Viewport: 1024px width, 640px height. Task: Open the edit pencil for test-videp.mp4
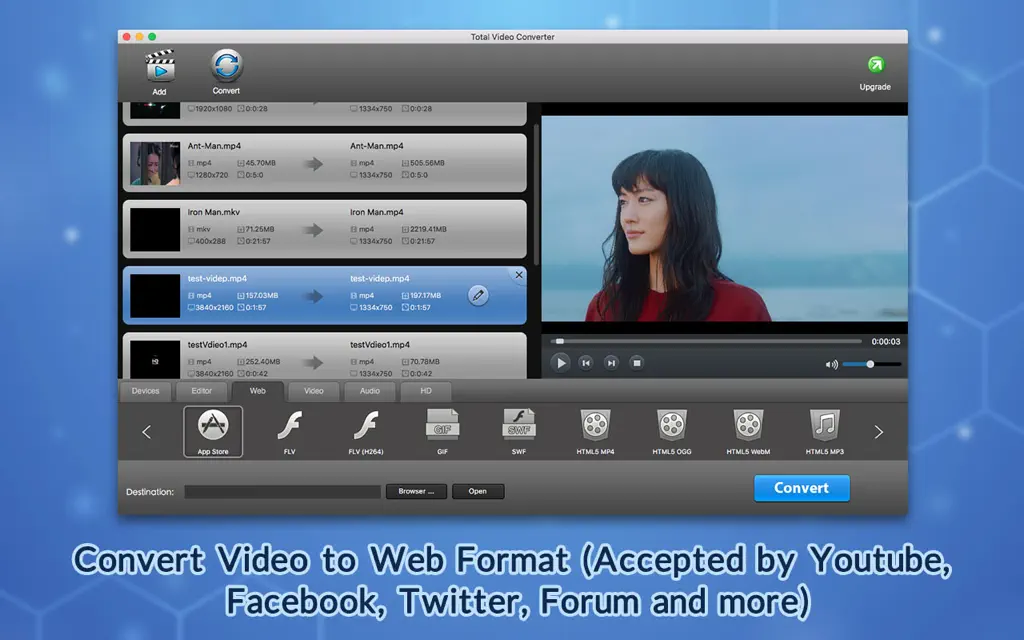coord(478,295)
